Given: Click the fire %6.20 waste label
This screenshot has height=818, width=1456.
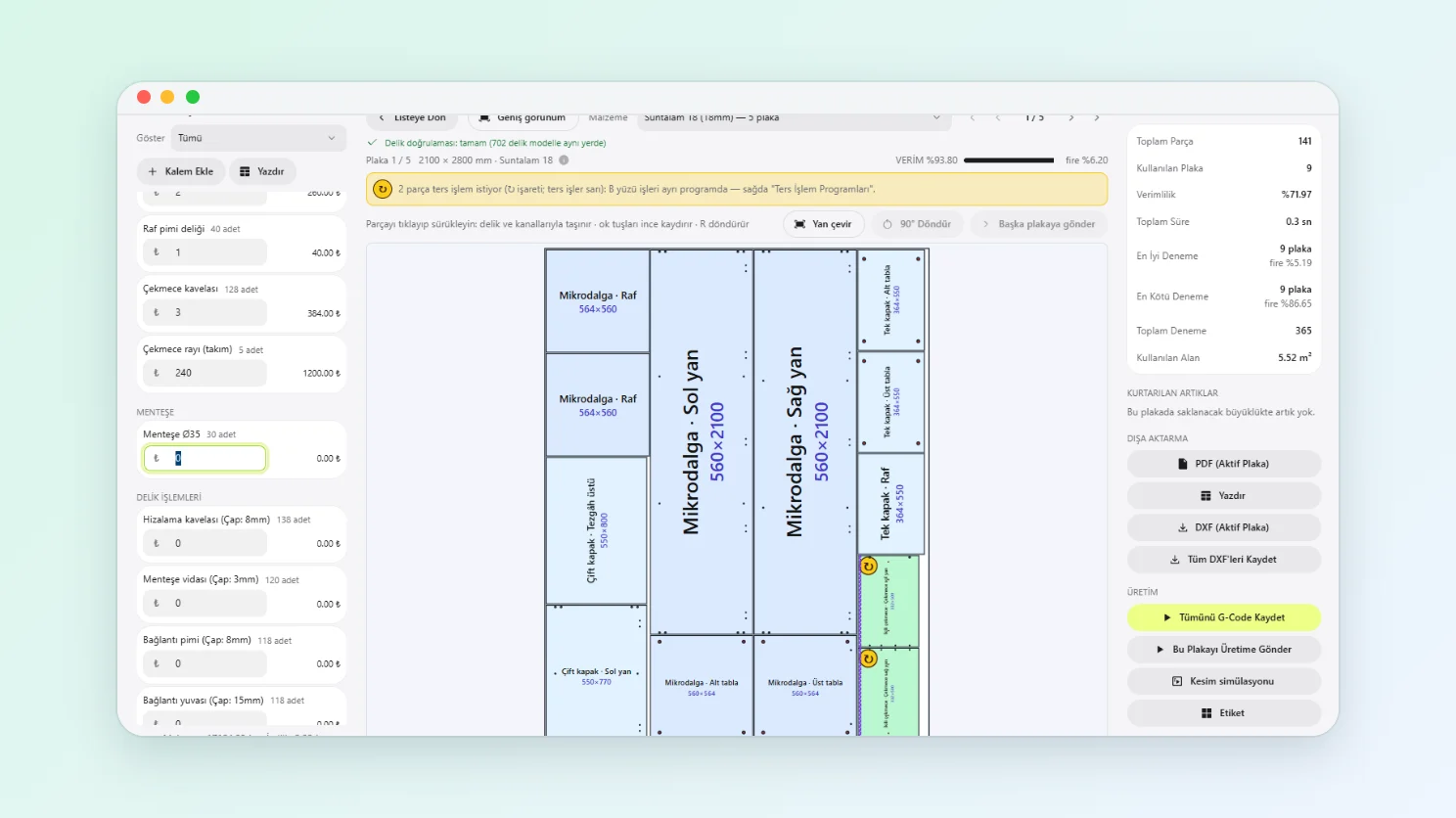Looking at the screenshot, I should click(x=1086, y=160).
